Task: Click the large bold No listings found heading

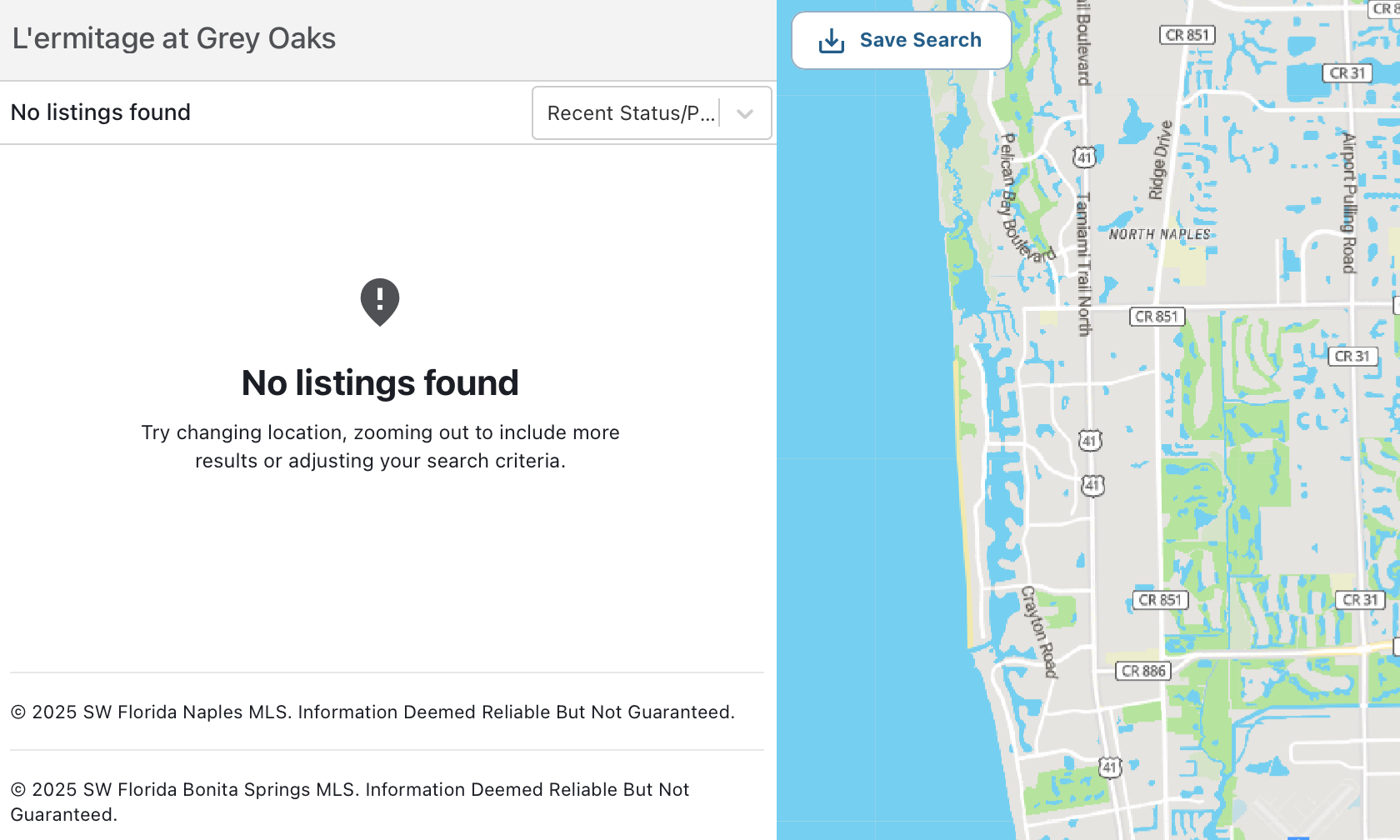Action: [380, 383]
